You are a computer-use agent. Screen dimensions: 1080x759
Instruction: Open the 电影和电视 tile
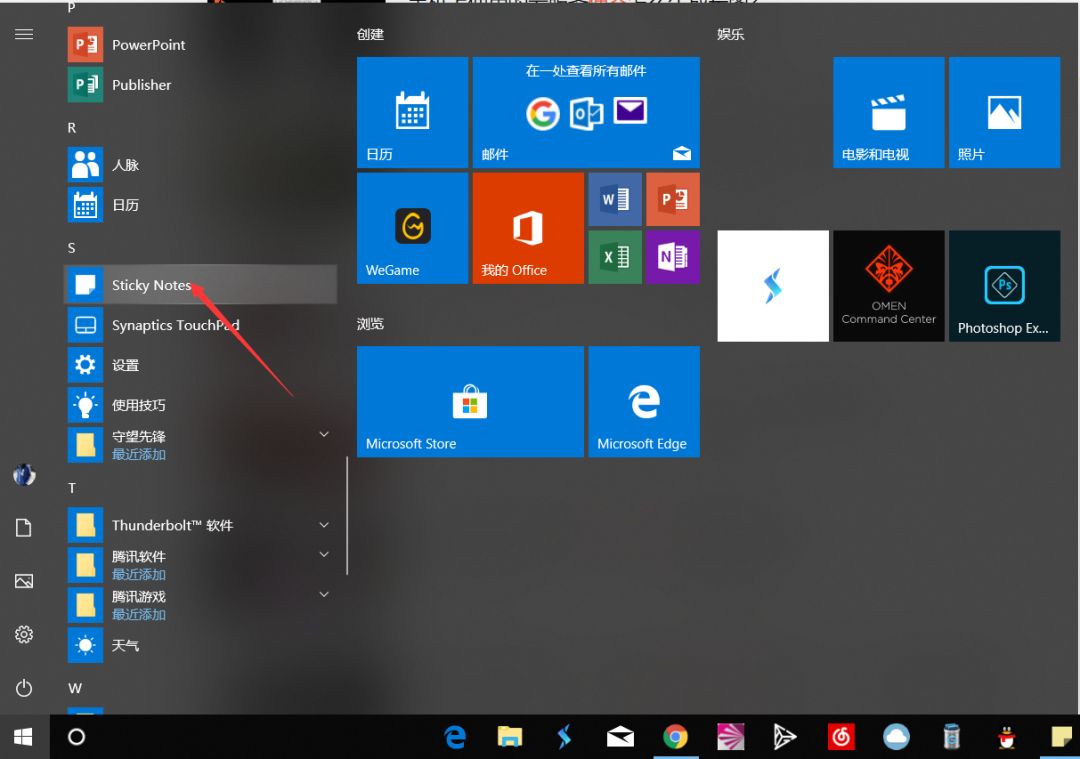[889, 112]
